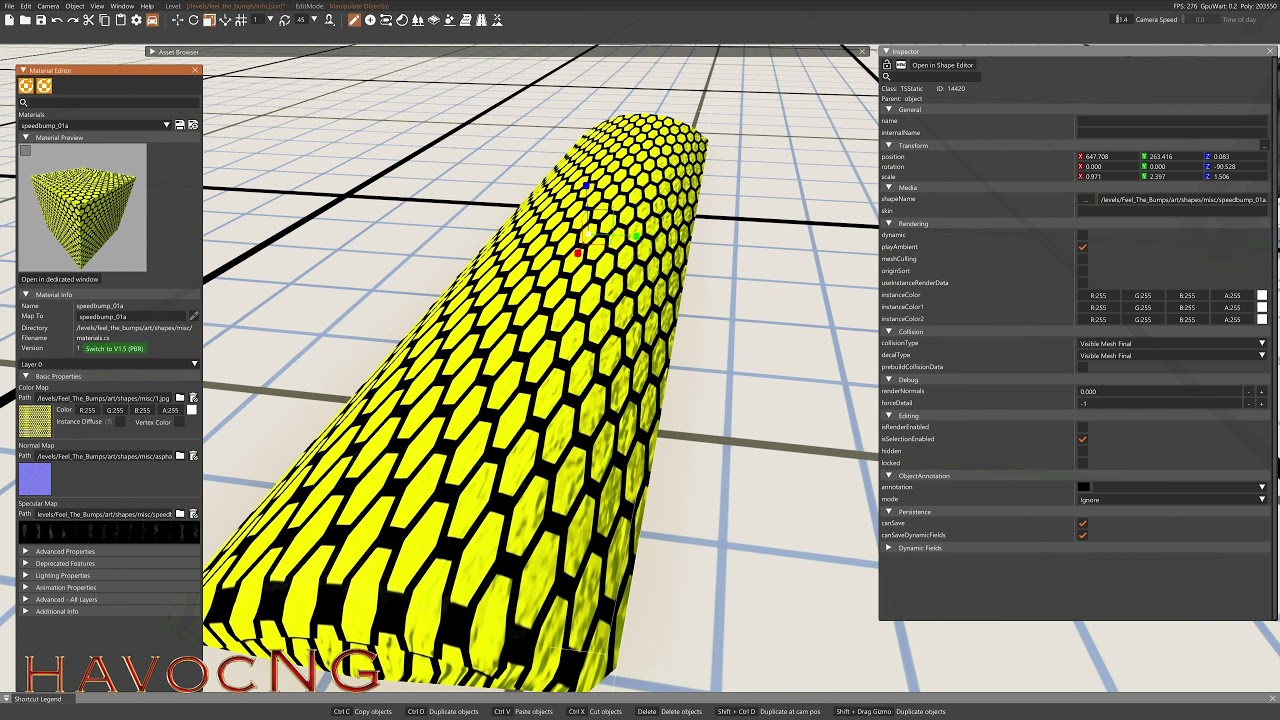Click the instanceColor white swatch
The image size is (1280, 720).
pos(1262,295)
